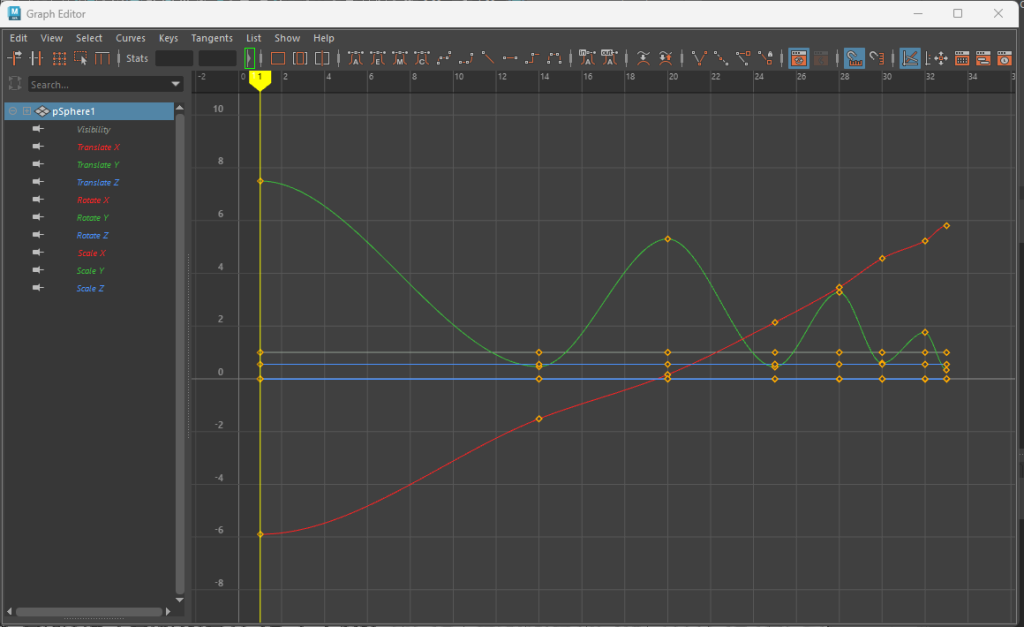Open the Curves menu
This screenshot has height=627, width=1024.
click(x=130, y=38)
